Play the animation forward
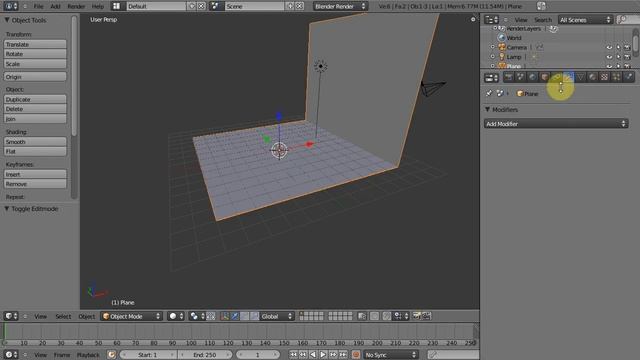The height and width of the screenshot is (360, 640). click(323, 355)
